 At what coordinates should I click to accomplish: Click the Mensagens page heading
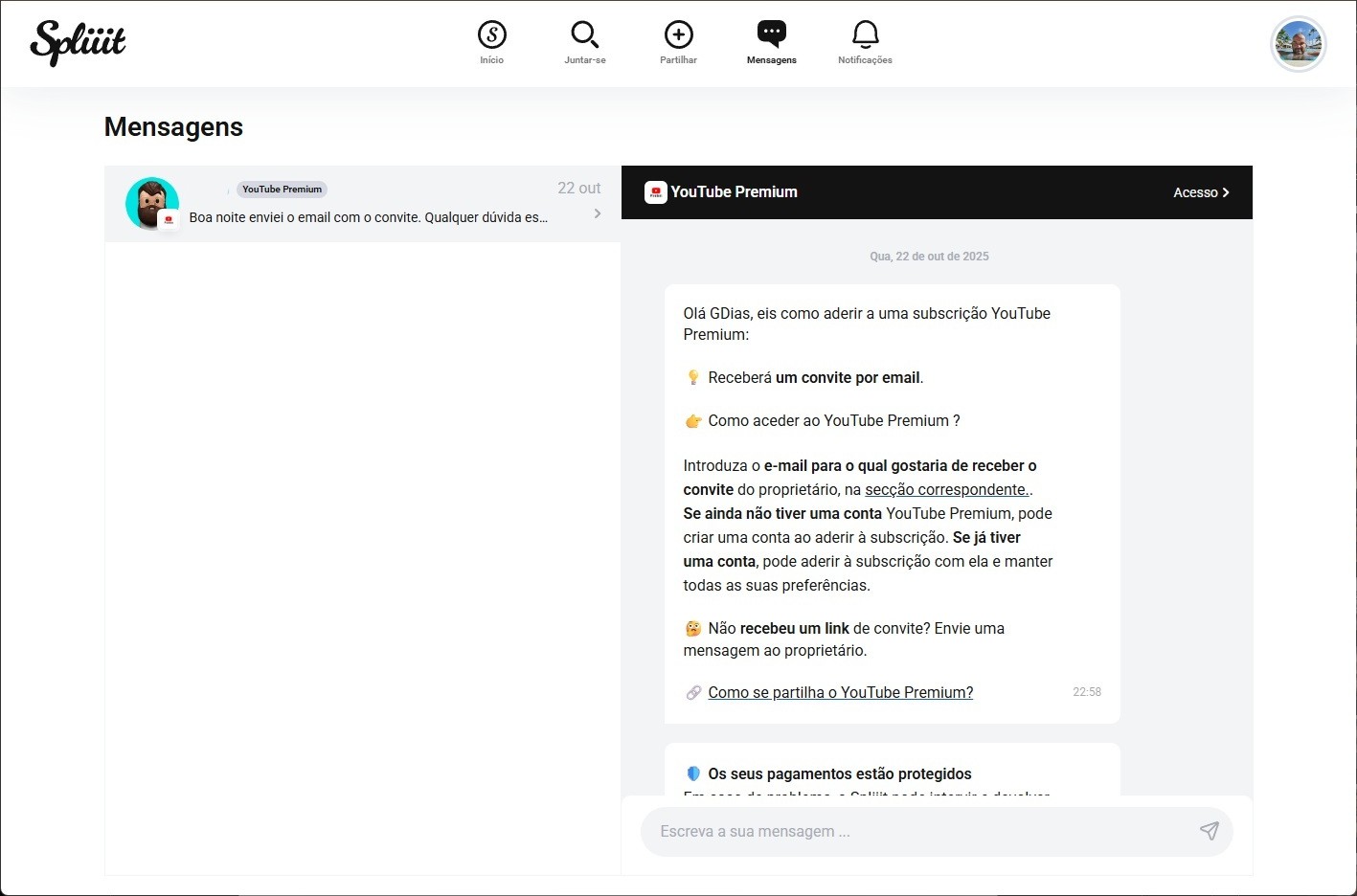[173, 127]
